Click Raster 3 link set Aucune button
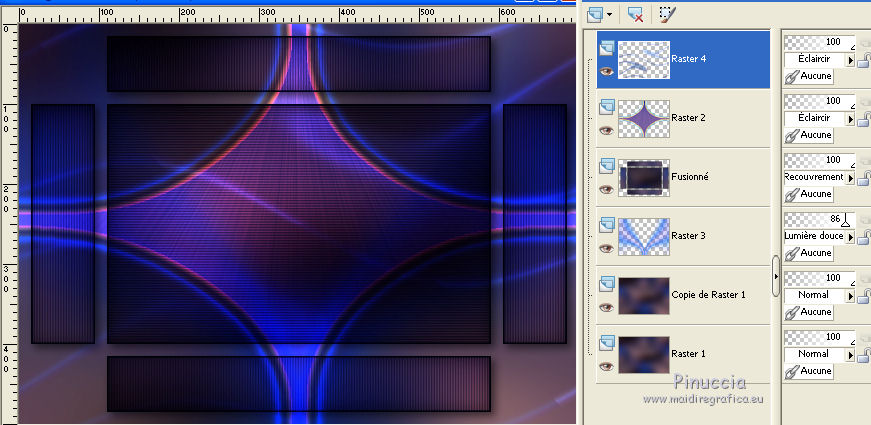Image resolution: width=871 pixels, height=425 pixels. [809, 253]
